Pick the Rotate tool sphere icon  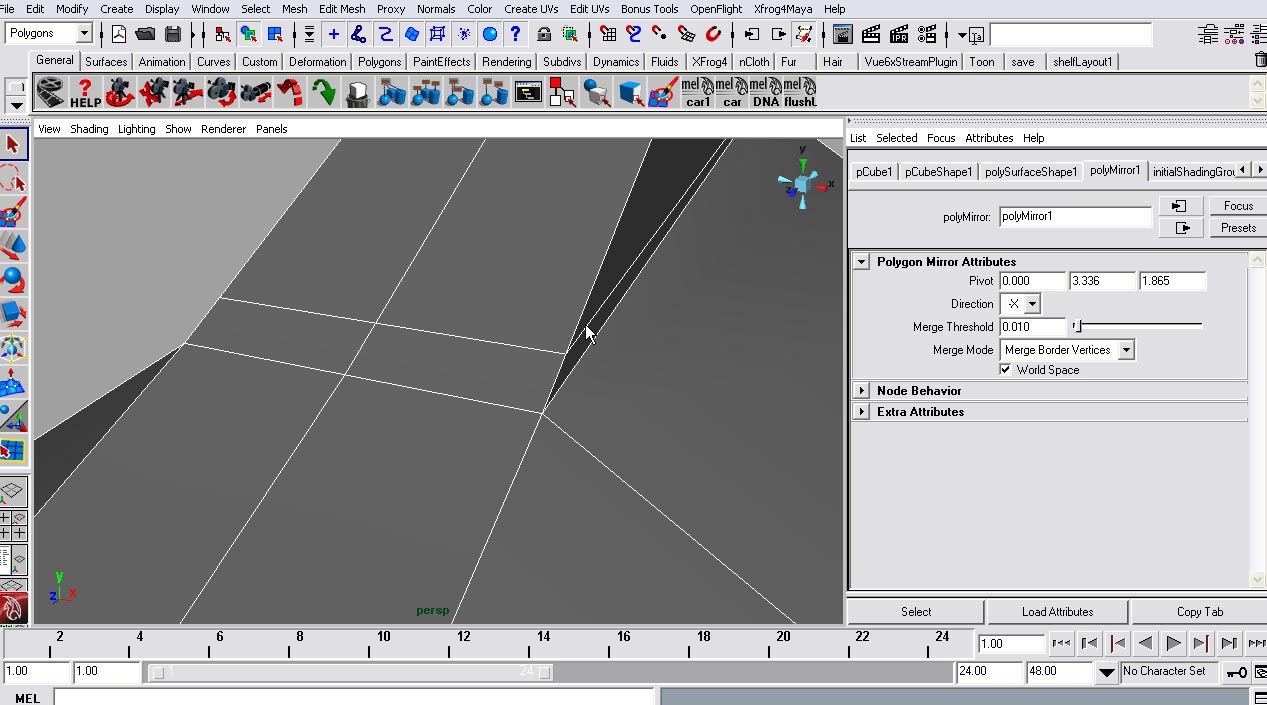point(13,279)
